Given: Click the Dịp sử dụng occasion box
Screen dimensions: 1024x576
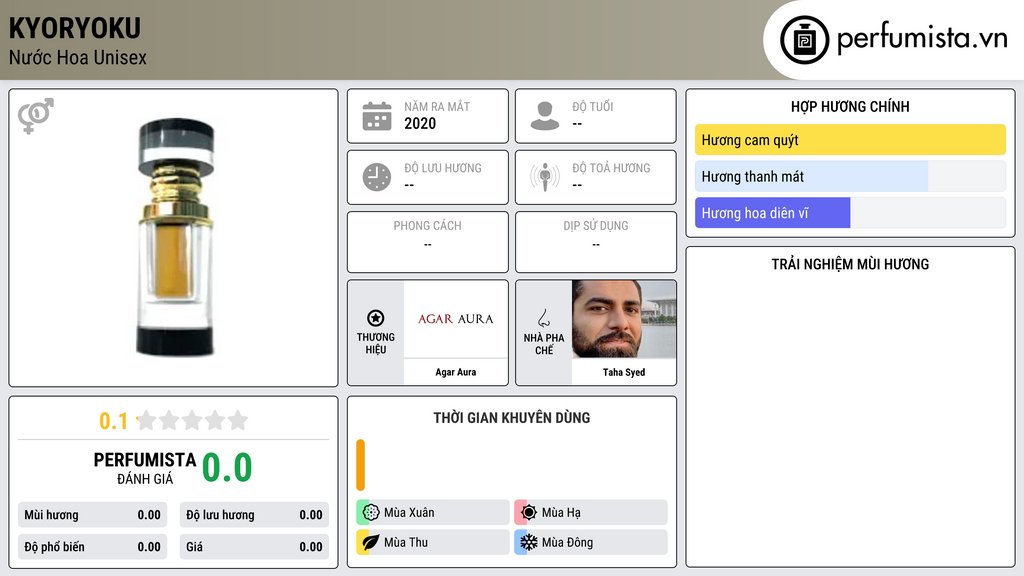Looking at the screenshot, I should point(596,242).
